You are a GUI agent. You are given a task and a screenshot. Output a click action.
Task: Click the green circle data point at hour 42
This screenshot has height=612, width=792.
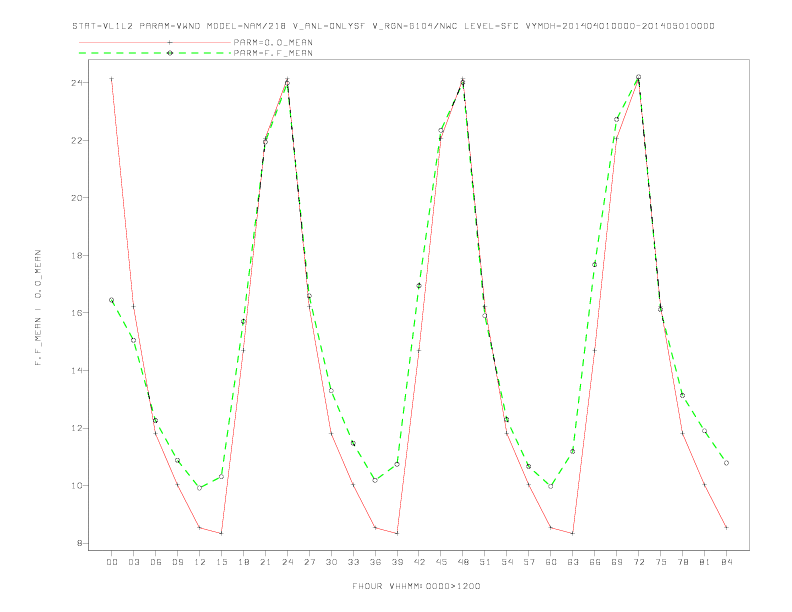click(419, 286)
